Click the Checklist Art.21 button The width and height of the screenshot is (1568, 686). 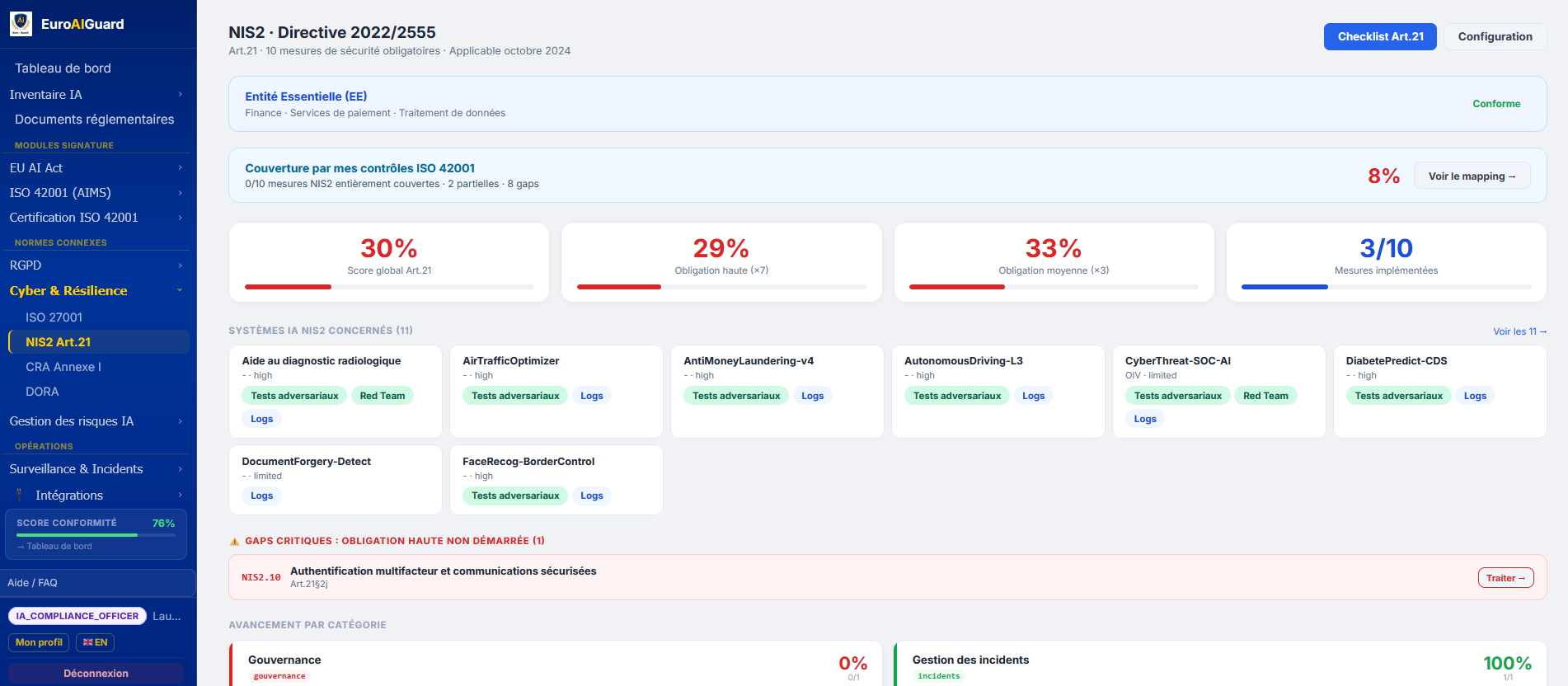click(1380, 36)
